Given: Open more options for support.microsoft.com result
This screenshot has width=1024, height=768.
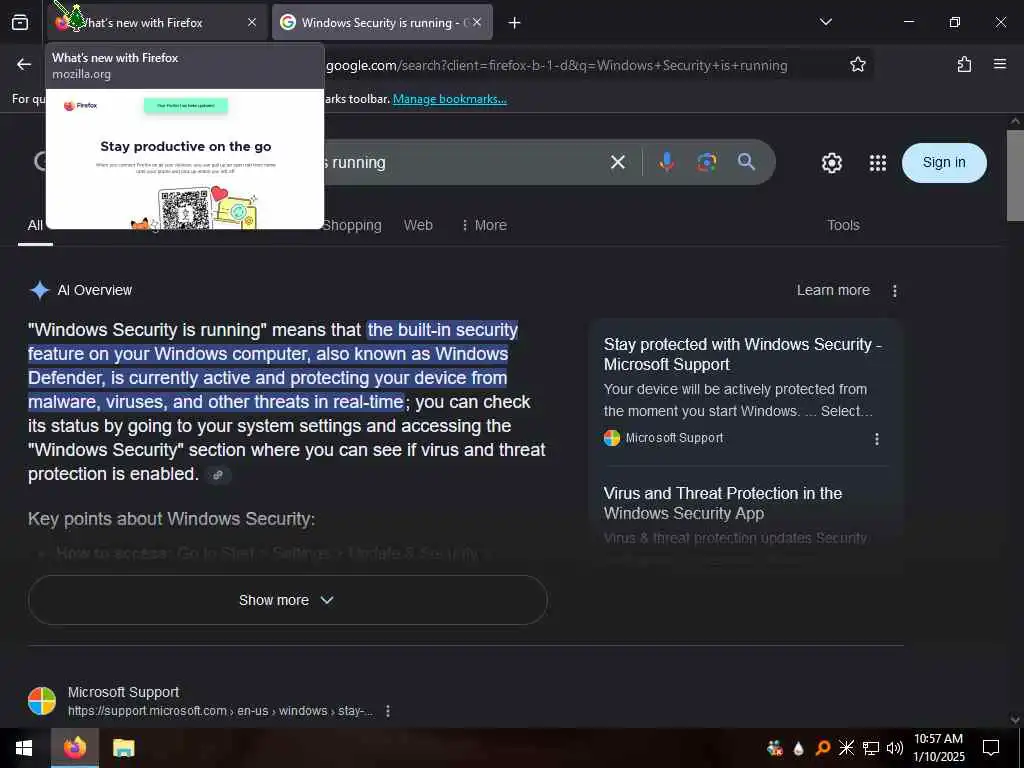Looking at the screenshot, I should coord(388,711).
